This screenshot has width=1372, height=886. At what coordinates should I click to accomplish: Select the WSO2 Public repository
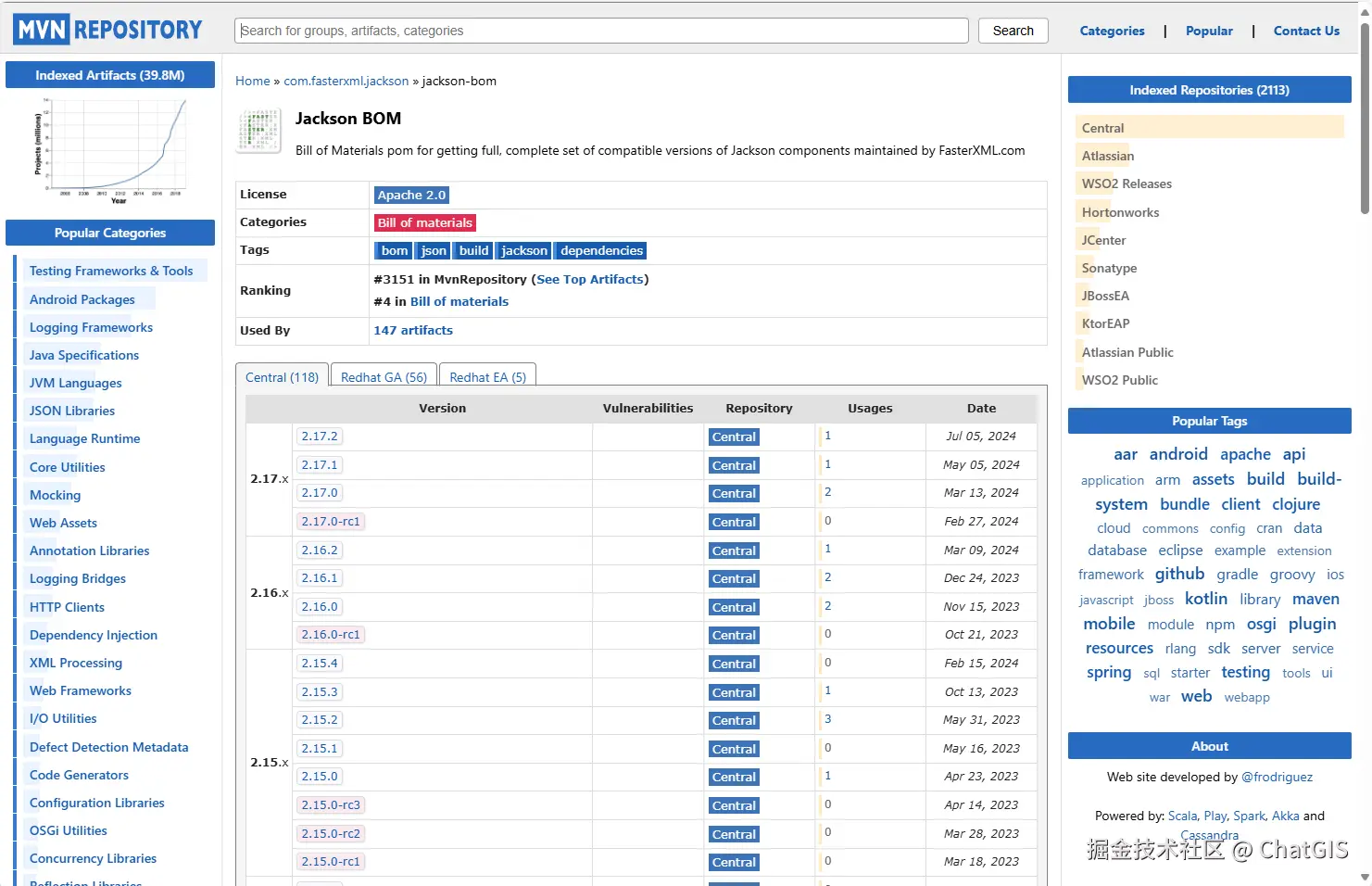point(1120,380)
